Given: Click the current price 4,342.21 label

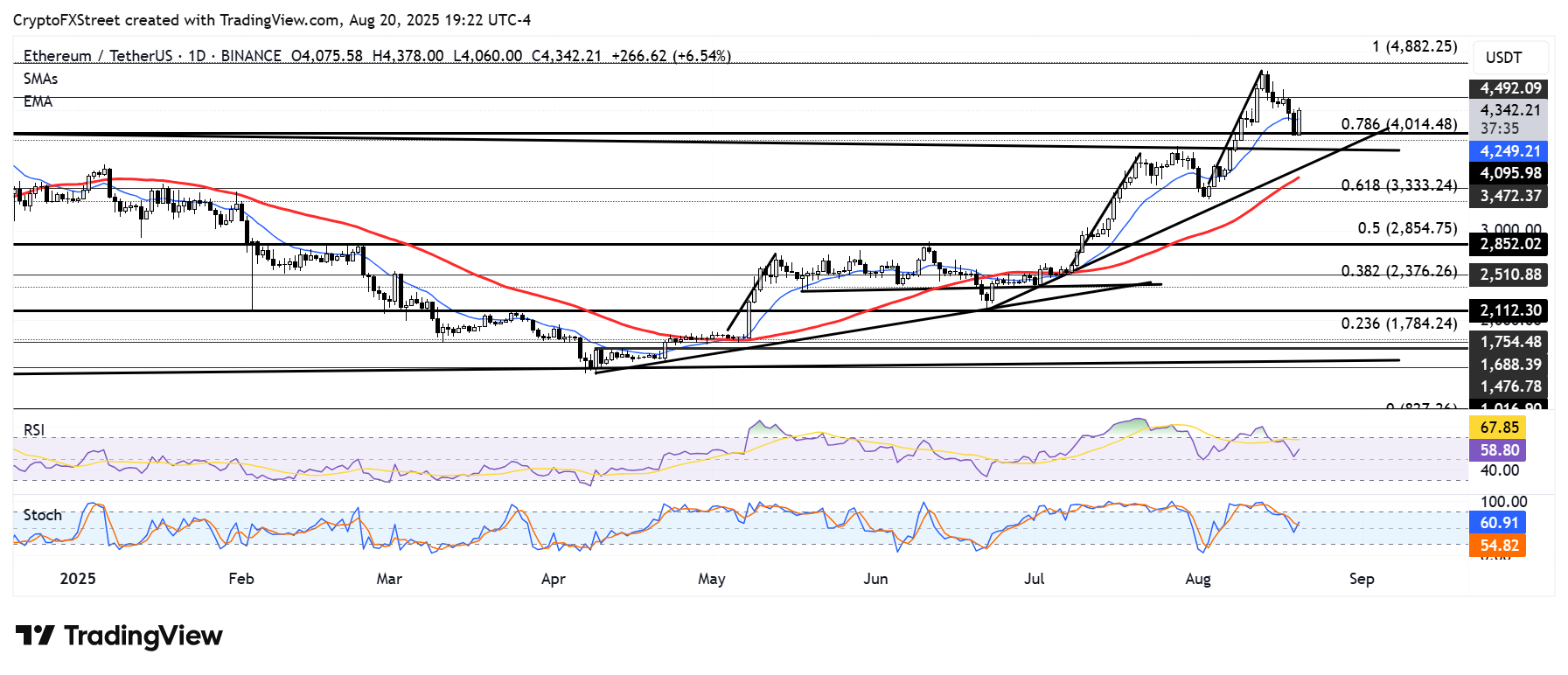Looking at the screenshot, I should (x=1509, y=110).
